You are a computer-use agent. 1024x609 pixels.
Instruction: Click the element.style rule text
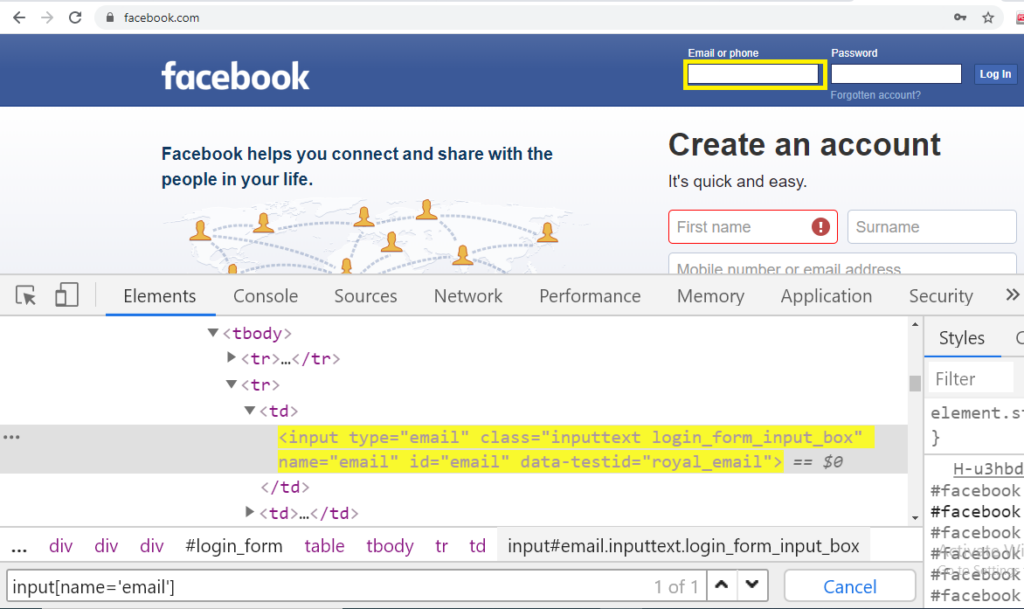[976, 413]
